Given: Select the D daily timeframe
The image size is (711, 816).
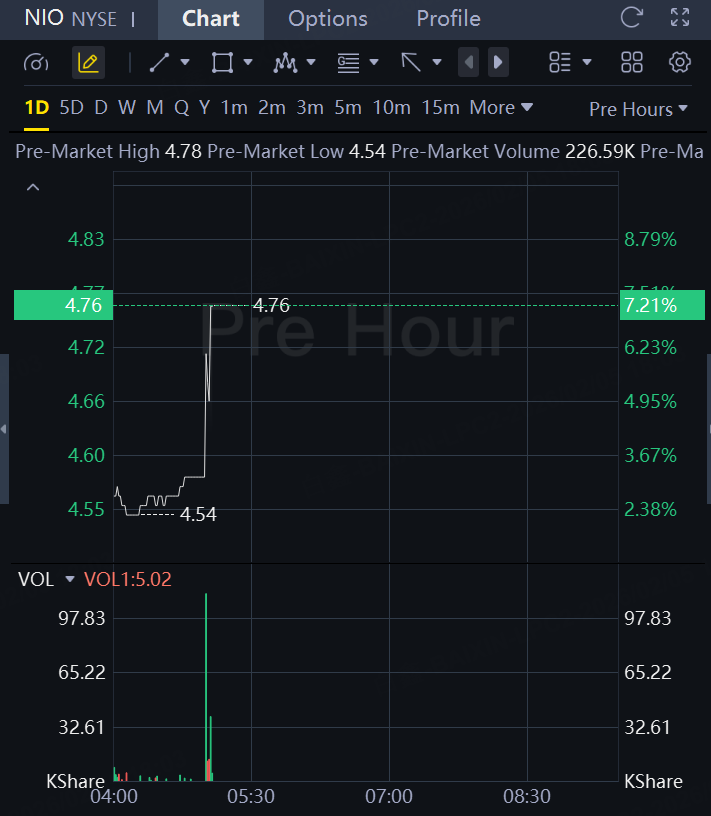Looking at the screenshot, I should pos(101,108).
